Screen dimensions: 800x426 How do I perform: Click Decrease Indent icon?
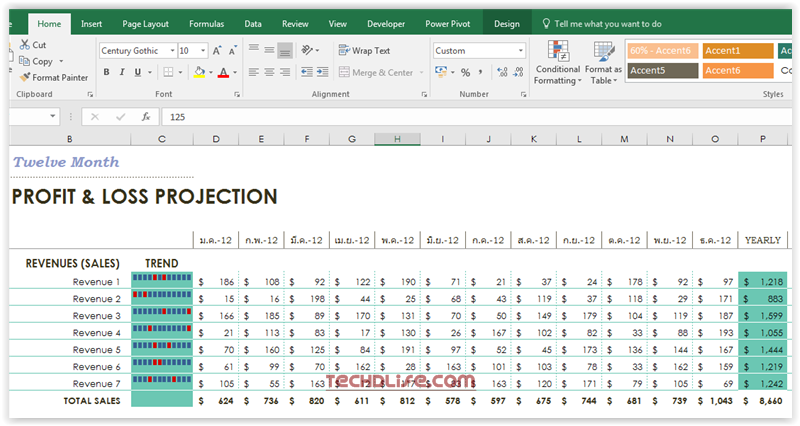click(307, 72)
